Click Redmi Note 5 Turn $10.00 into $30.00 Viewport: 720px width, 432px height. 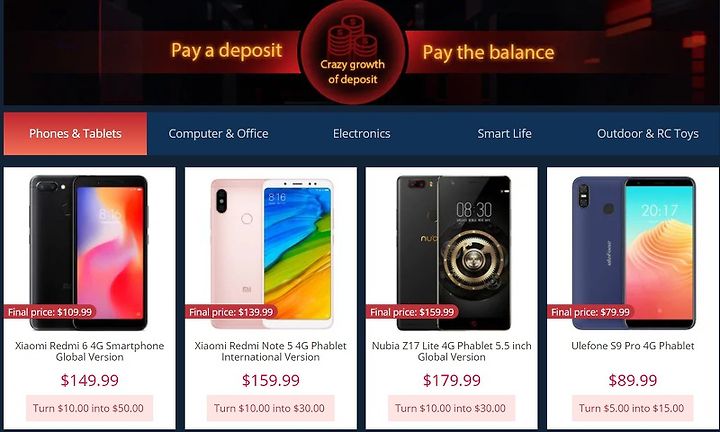coord(270,408)
